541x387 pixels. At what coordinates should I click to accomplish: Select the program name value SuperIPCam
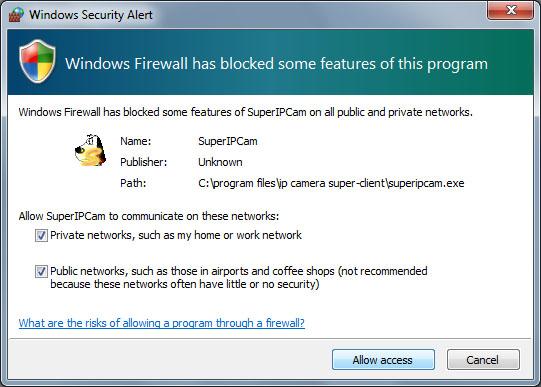(228, 141)
